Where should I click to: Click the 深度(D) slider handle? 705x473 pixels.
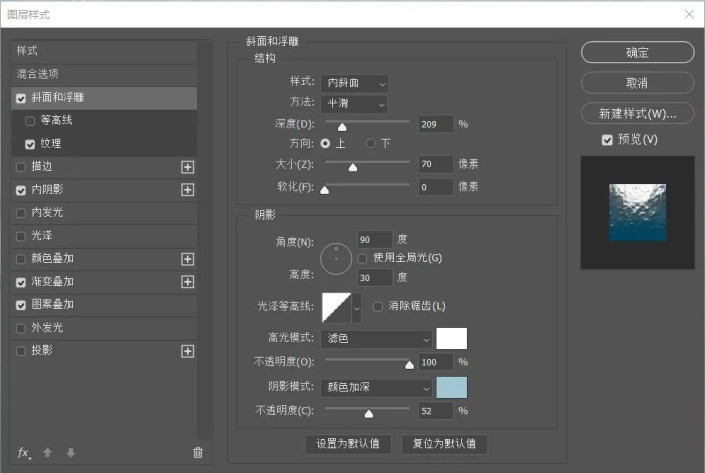pyautogui.click(x=342, y=127)
